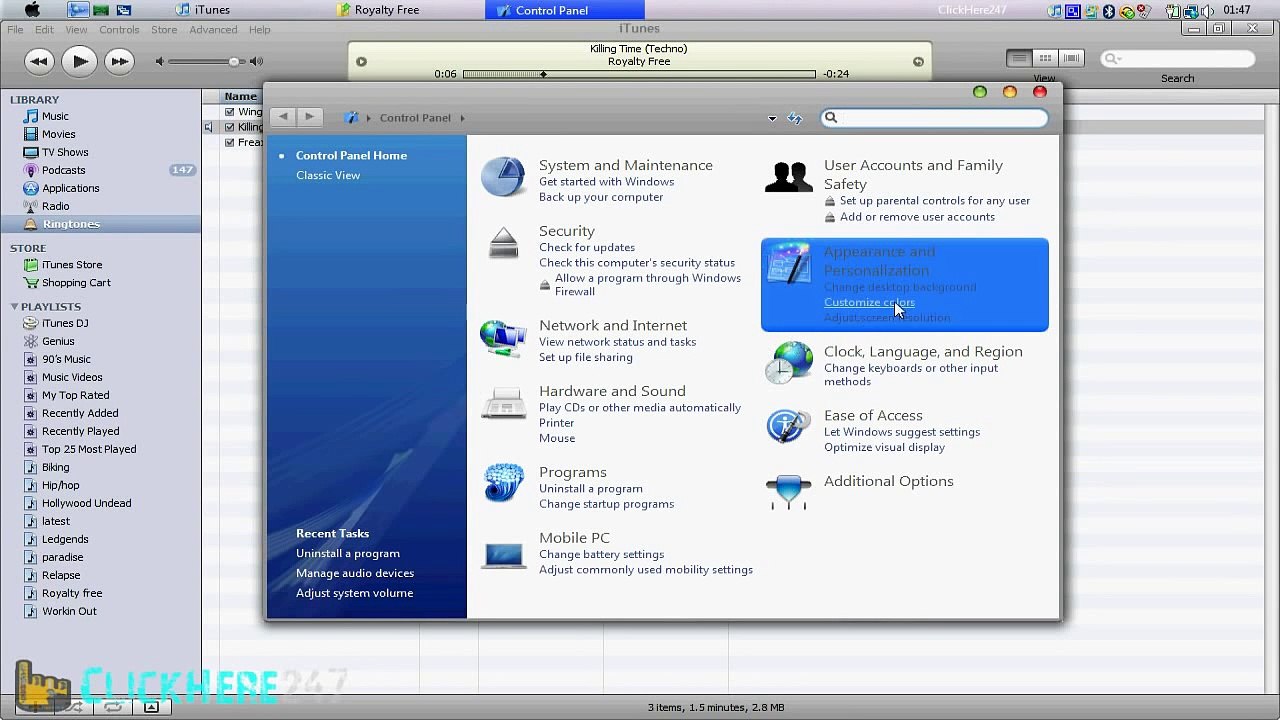This screenshot has width=1280, height=720.
Task: Select Music in iTunes library
Action: click(55, 116)
